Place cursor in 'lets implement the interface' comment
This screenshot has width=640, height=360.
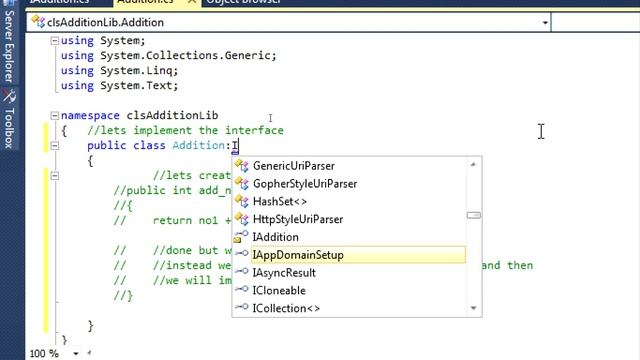[186, 131]
